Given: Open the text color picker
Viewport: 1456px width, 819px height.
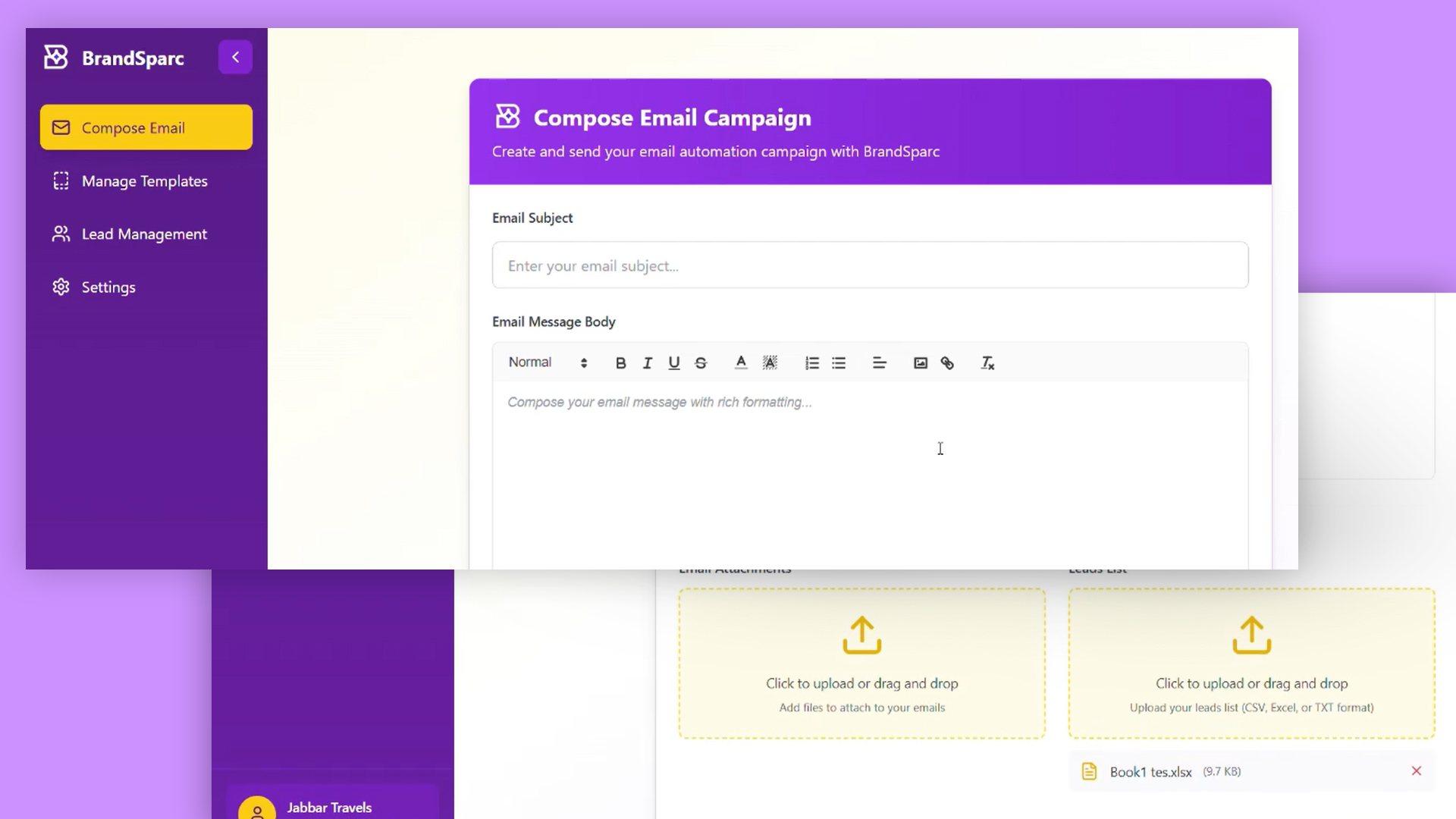Looking at the screenshot, I should [x=741, y=362].
